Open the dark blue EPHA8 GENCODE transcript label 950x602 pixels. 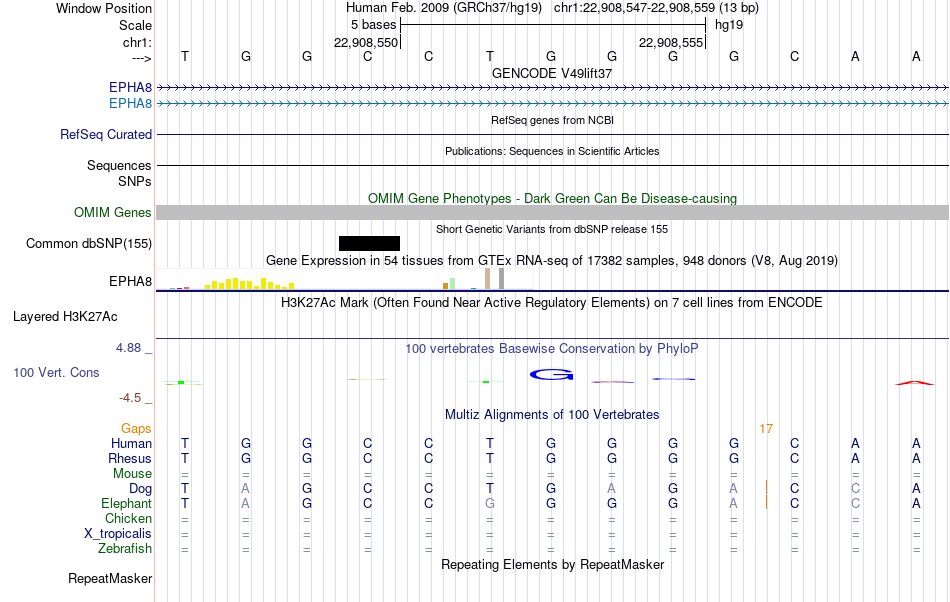[x=130, y=88]
